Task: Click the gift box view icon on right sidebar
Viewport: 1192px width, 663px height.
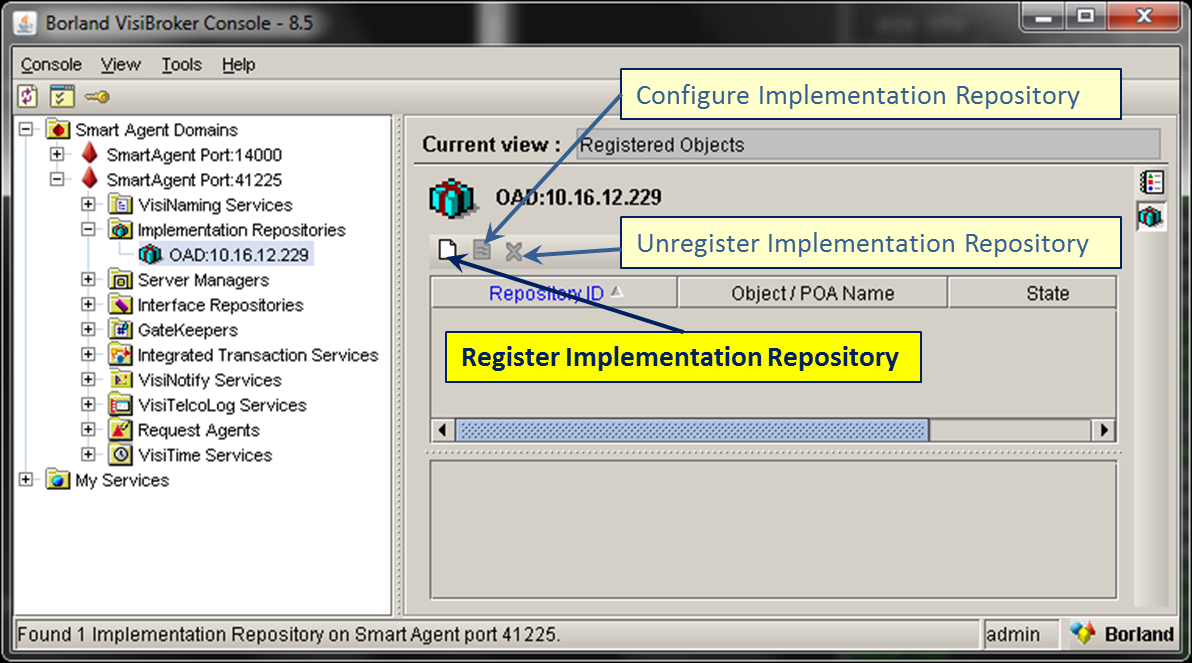Action: pyautogui.click(x=1150, y=217)
